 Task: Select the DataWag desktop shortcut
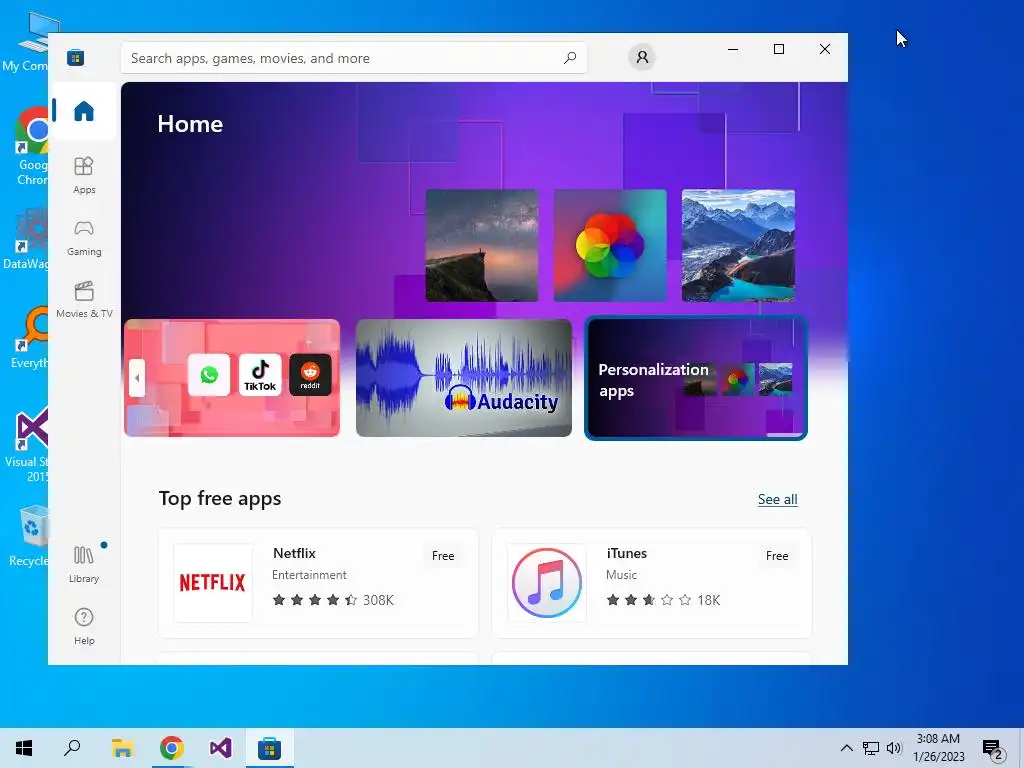click(x=26, y=238)
